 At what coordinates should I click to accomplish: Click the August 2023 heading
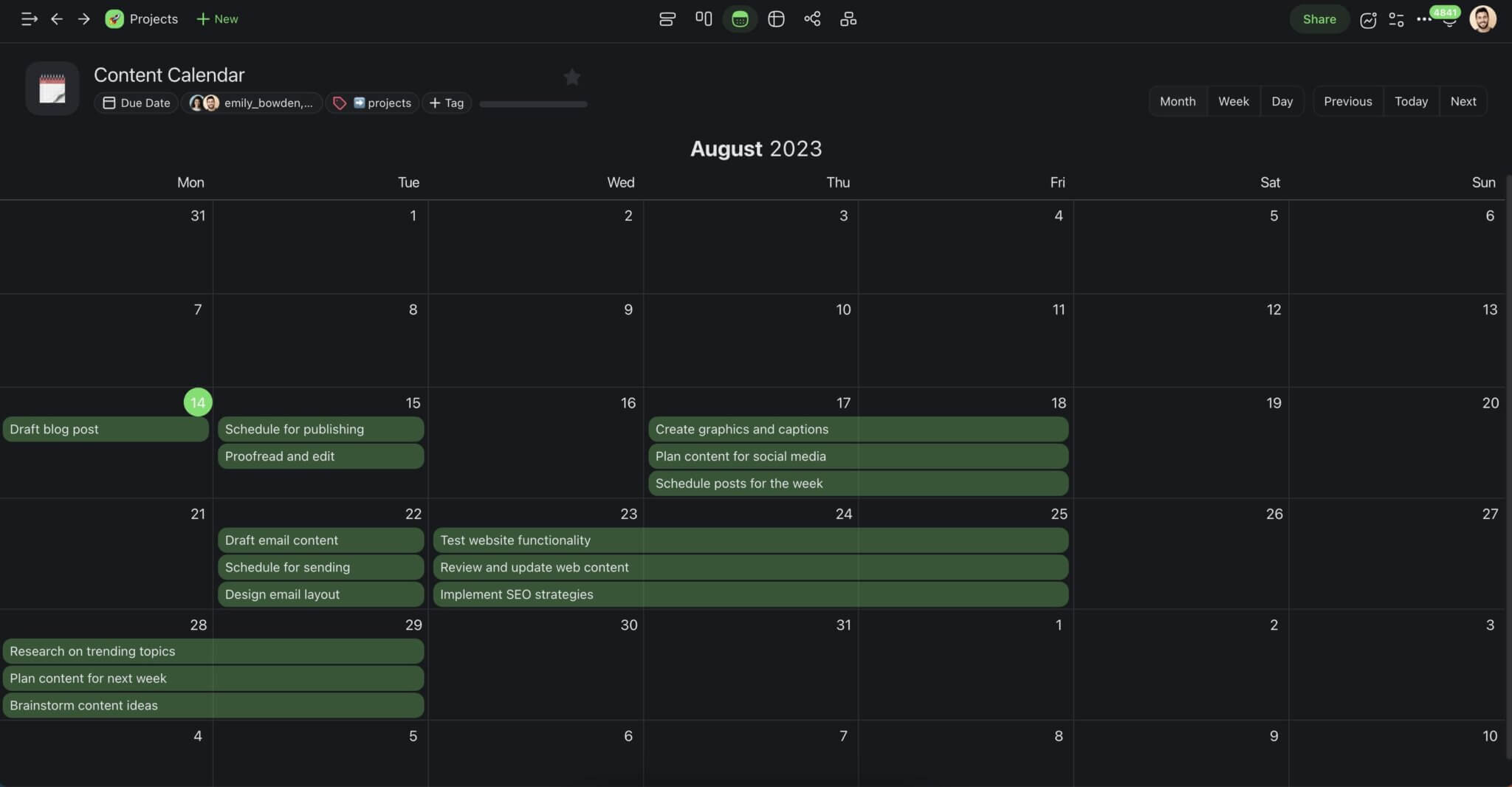point(756,148)
